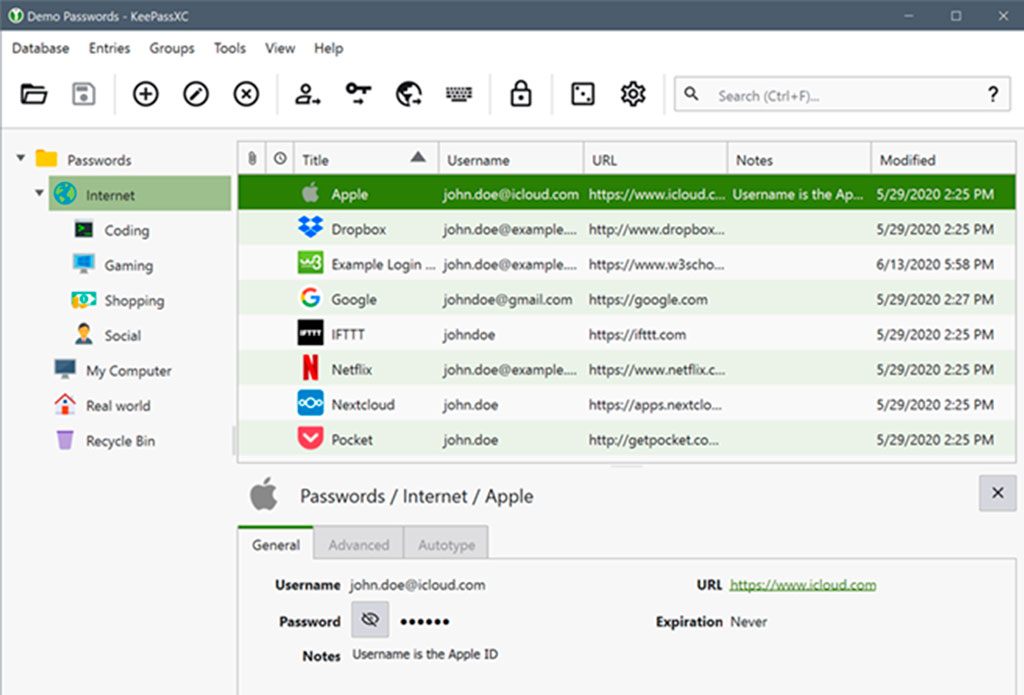This screenshot has height=695, width=1024.
Task: Copy URL using globe toolbar icon
Action: tap(409, 94)
